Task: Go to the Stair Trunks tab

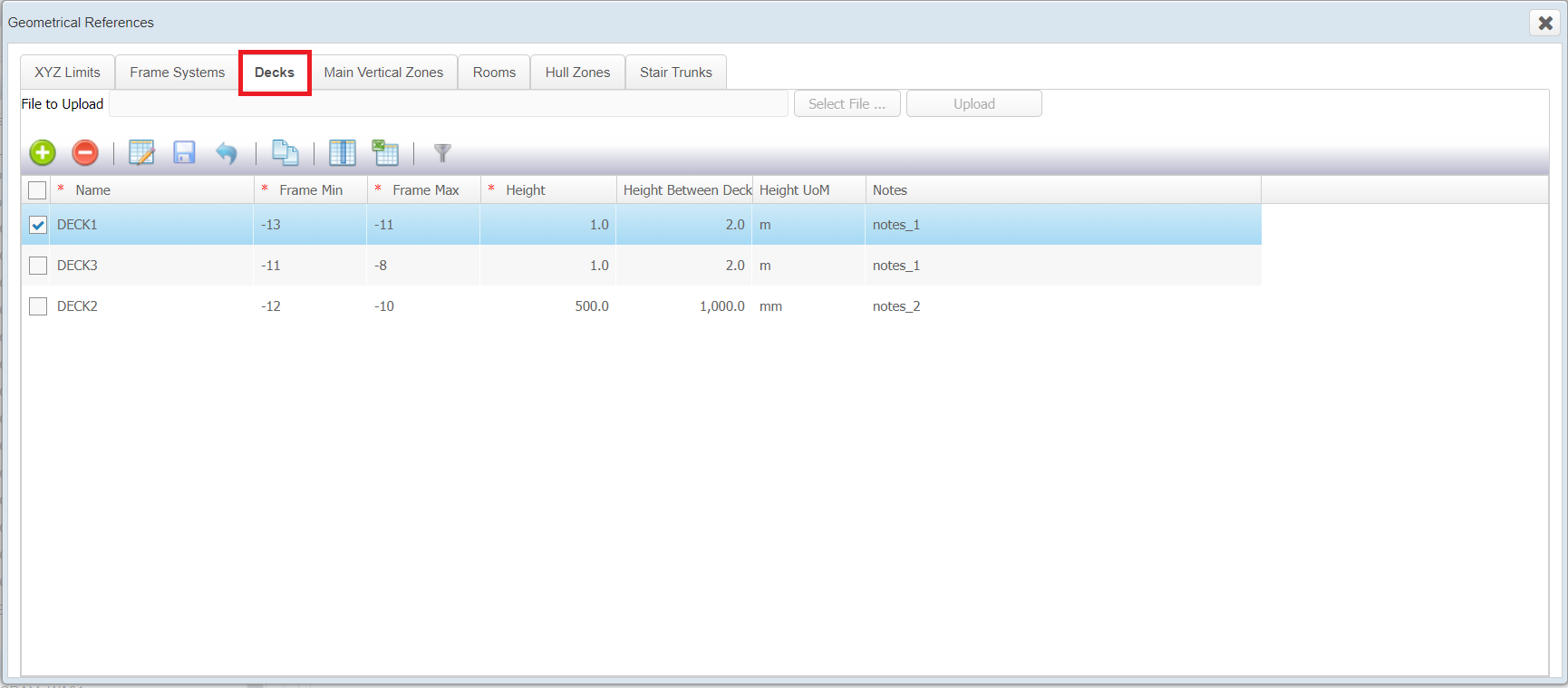Action: click(x=675, y=73)
